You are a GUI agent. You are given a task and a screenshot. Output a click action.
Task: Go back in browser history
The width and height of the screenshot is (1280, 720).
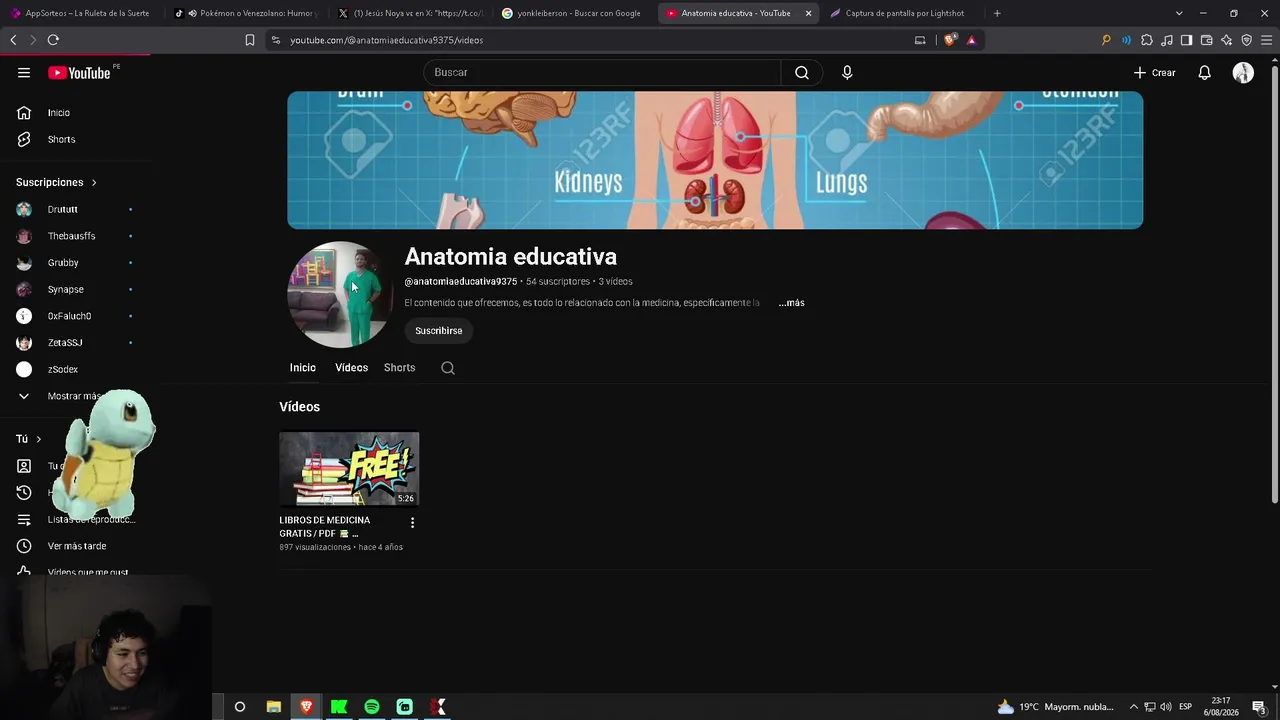tap(13, 40)
